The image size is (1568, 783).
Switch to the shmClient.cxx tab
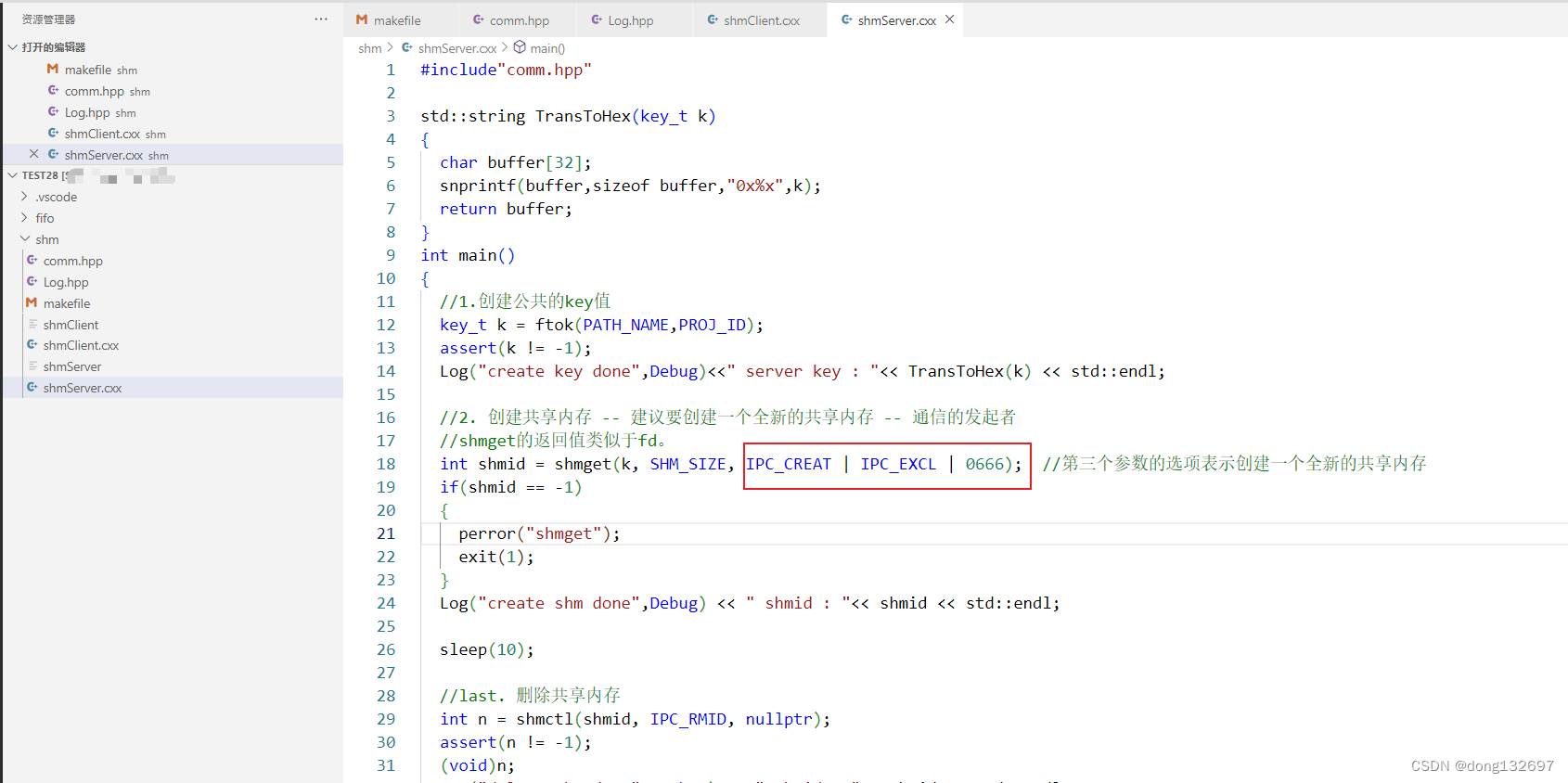click(760, 19)
